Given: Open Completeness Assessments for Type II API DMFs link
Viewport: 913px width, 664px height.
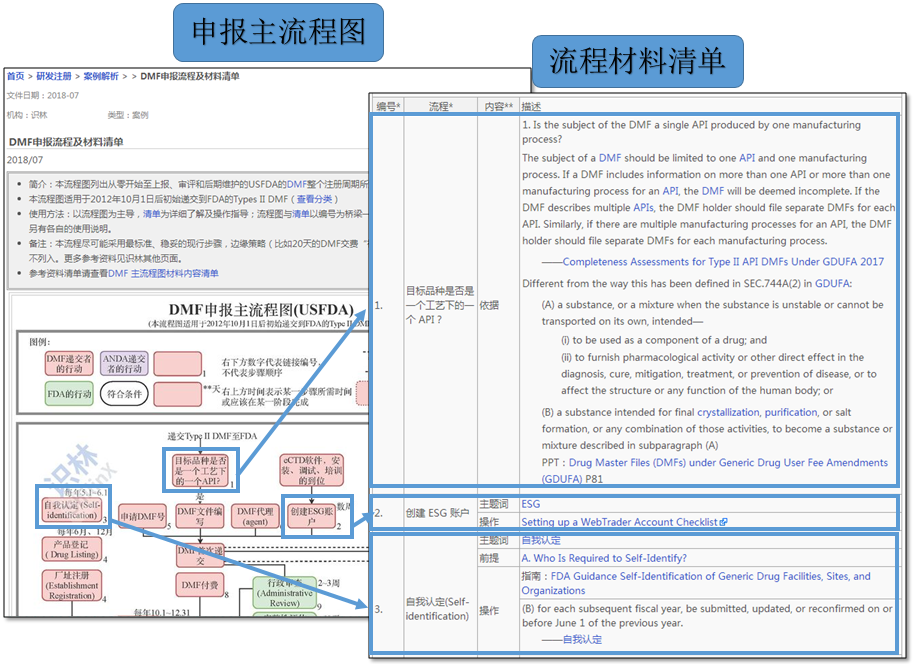Looking at the screenshot, I should tap(722, 262).
